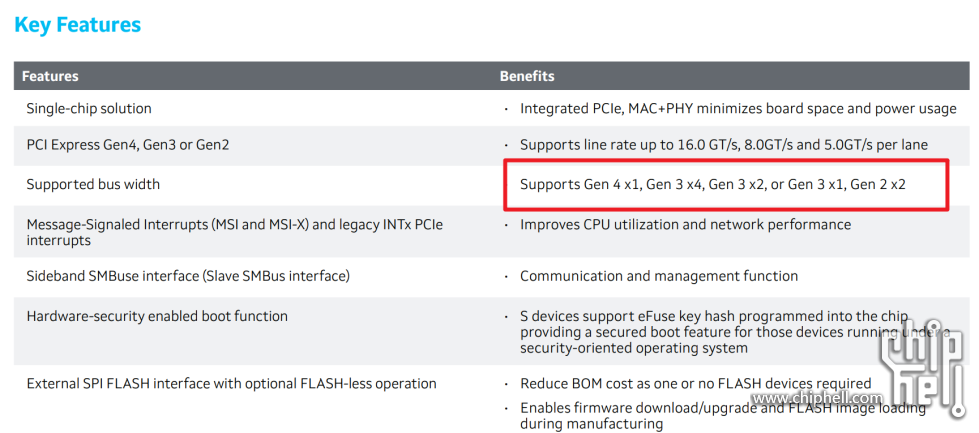Screen dimensions: 979x433
Task: Click the www.chiphell.com watermark link
Action: pos(818,397)
